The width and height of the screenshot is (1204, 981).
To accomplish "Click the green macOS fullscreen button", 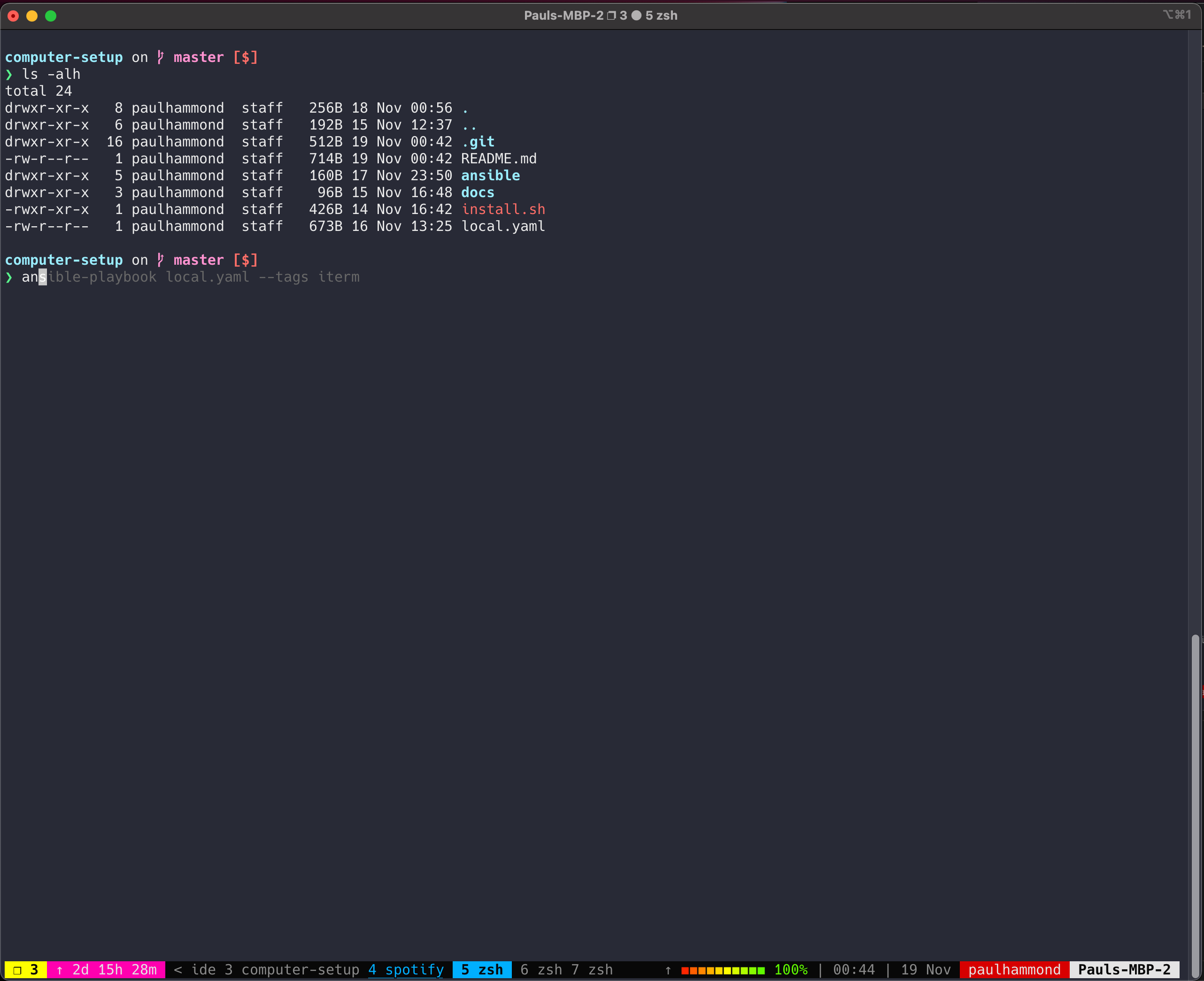I will pos(51,16).
